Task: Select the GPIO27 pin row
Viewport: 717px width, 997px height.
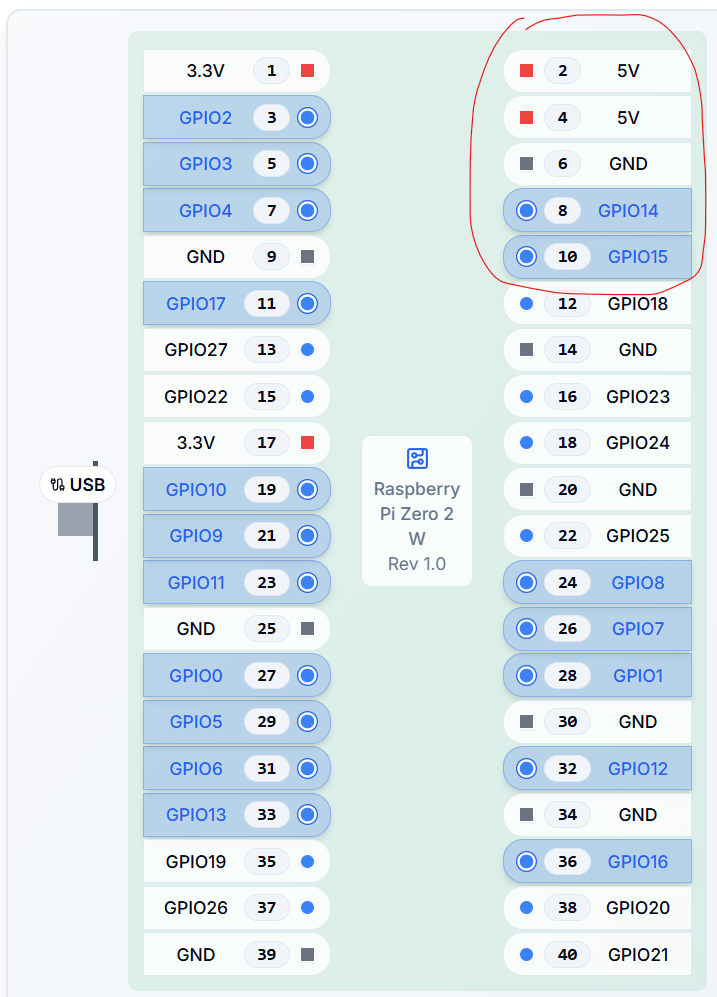Action: click(x=236, y=350)
